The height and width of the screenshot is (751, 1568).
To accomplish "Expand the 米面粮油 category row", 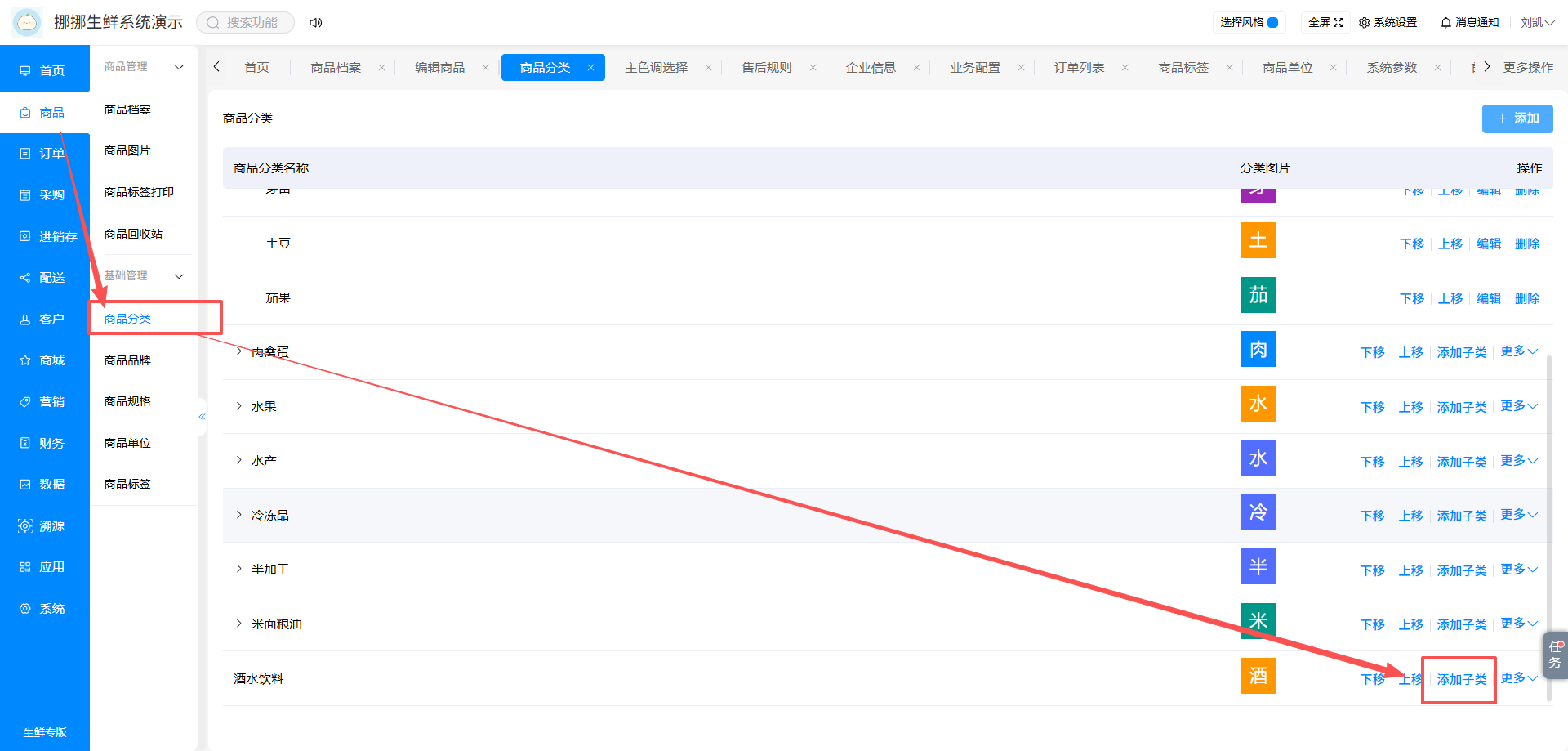I will (x=238, y=624).
